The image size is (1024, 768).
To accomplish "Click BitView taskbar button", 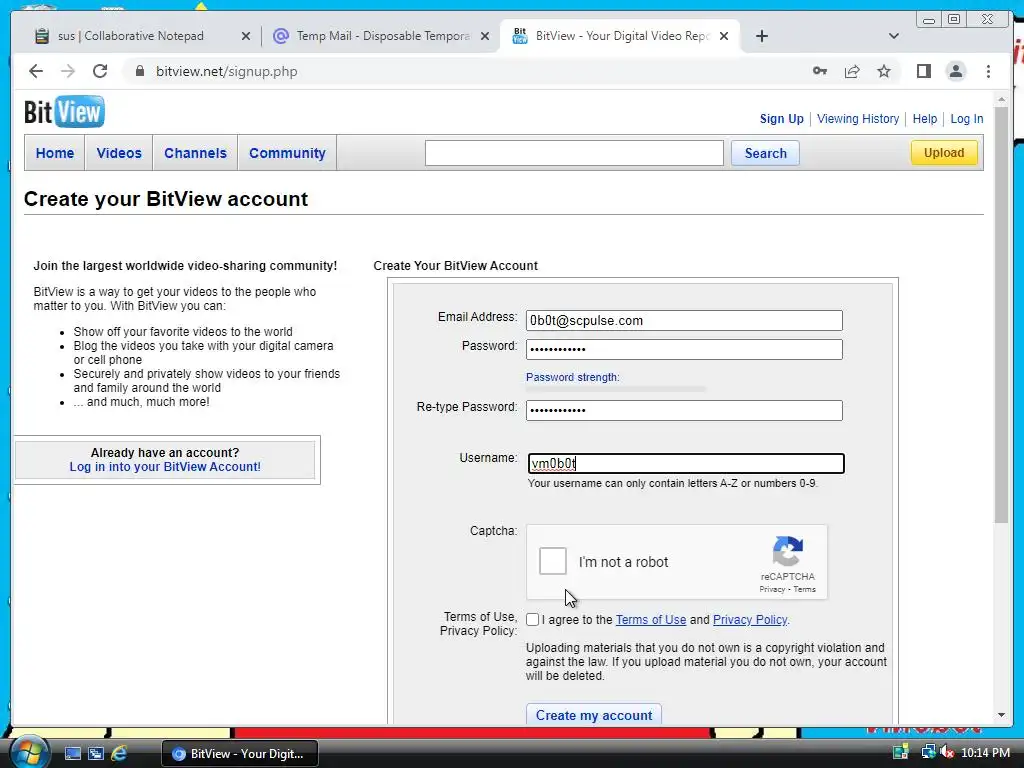I will pos(240,754).
